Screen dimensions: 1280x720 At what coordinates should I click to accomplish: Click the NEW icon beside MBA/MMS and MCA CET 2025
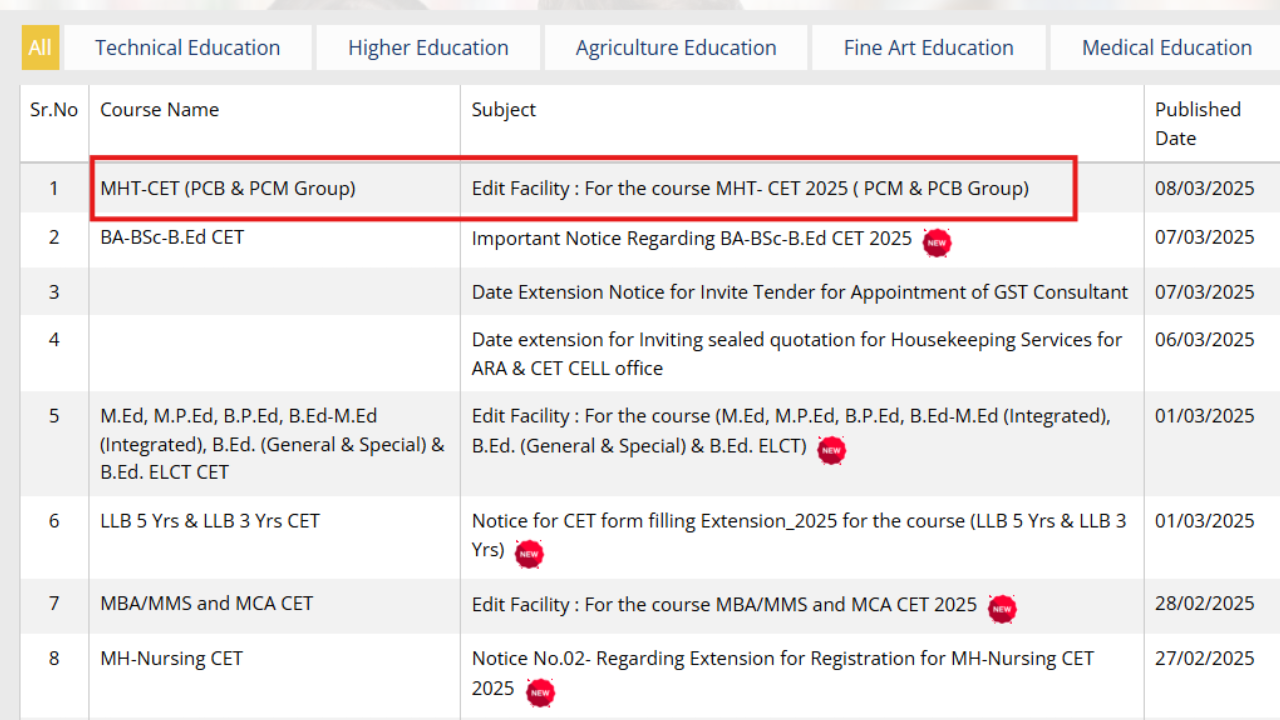(x=1002, y=608)
